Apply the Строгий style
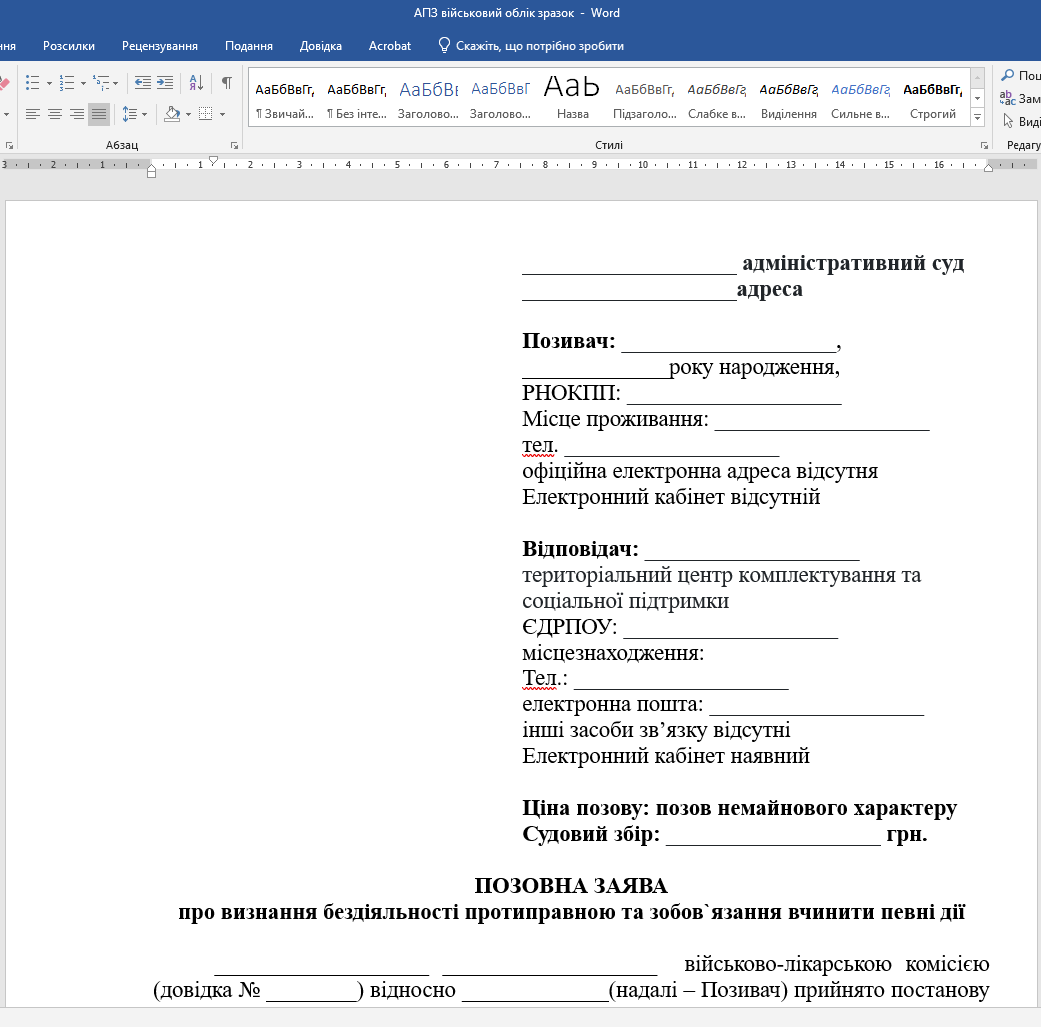Viewport: 1041px width, 1027px height. click(x=932, y=97)
